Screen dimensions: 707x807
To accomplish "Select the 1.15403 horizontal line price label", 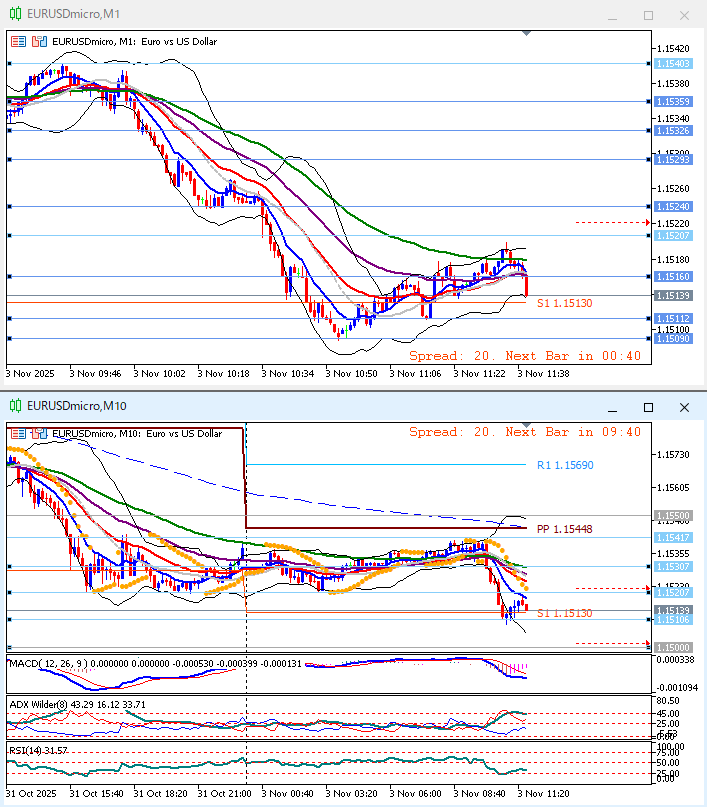I will point(673,64).
